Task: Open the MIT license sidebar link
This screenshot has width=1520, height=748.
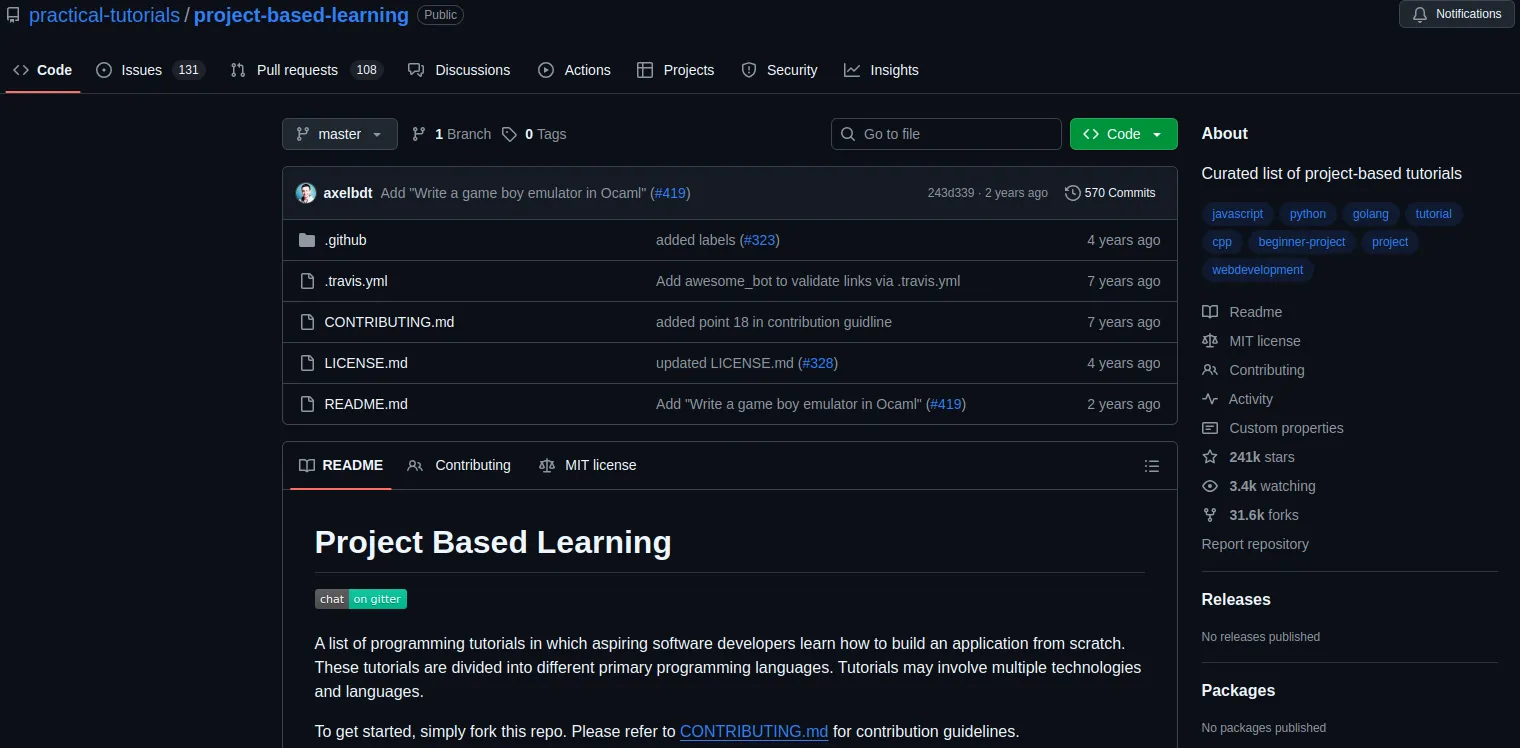Action: click(1251, 341)
